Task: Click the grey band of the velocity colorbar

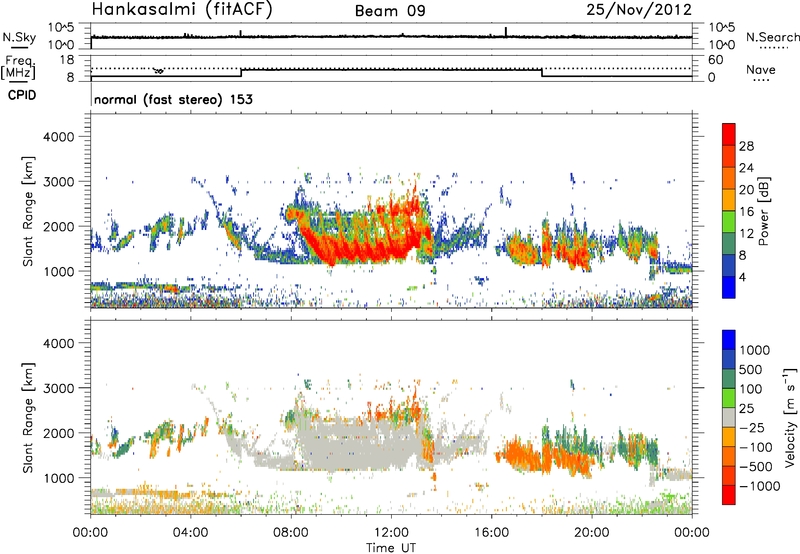Action: coord(729,417)
